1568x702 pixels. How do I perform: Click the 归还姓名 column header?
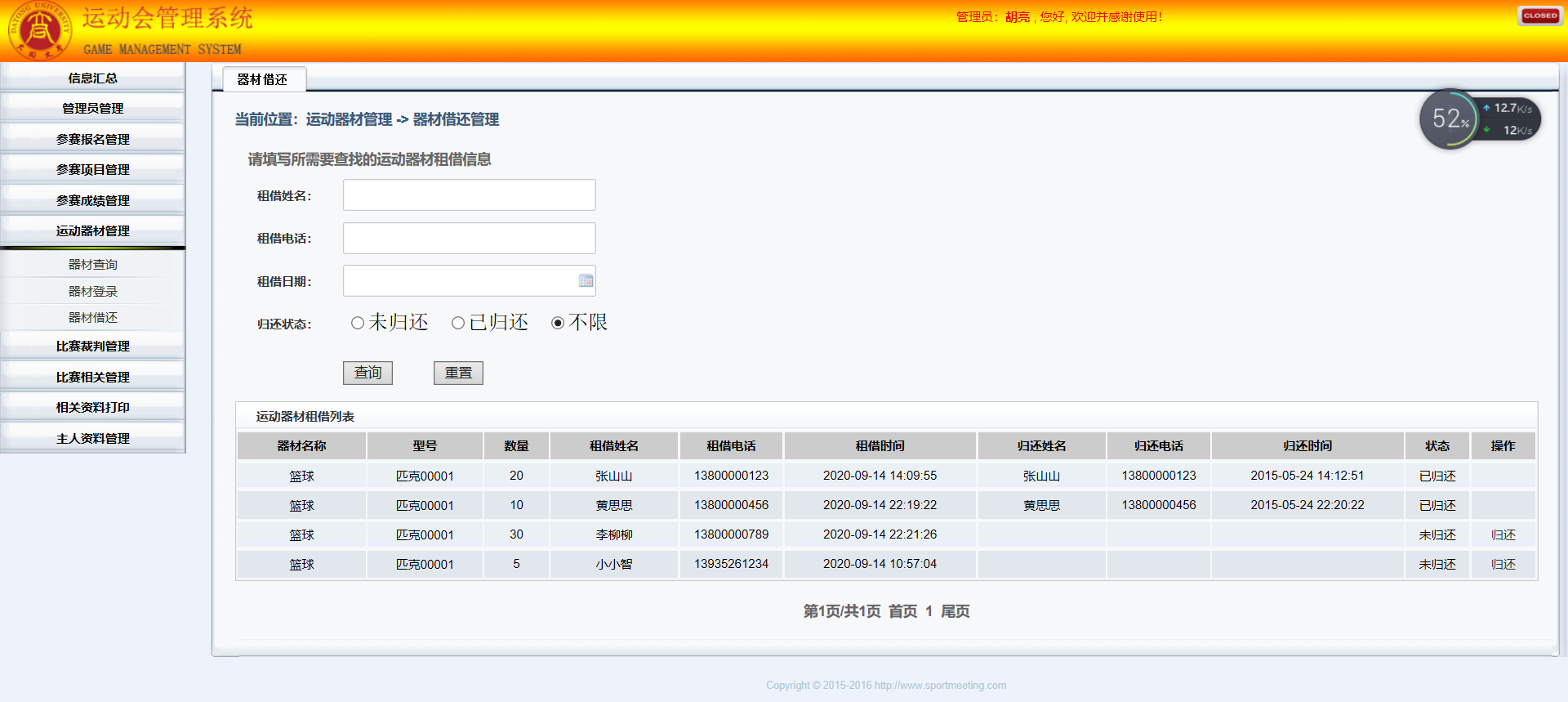coord(1041,446)
